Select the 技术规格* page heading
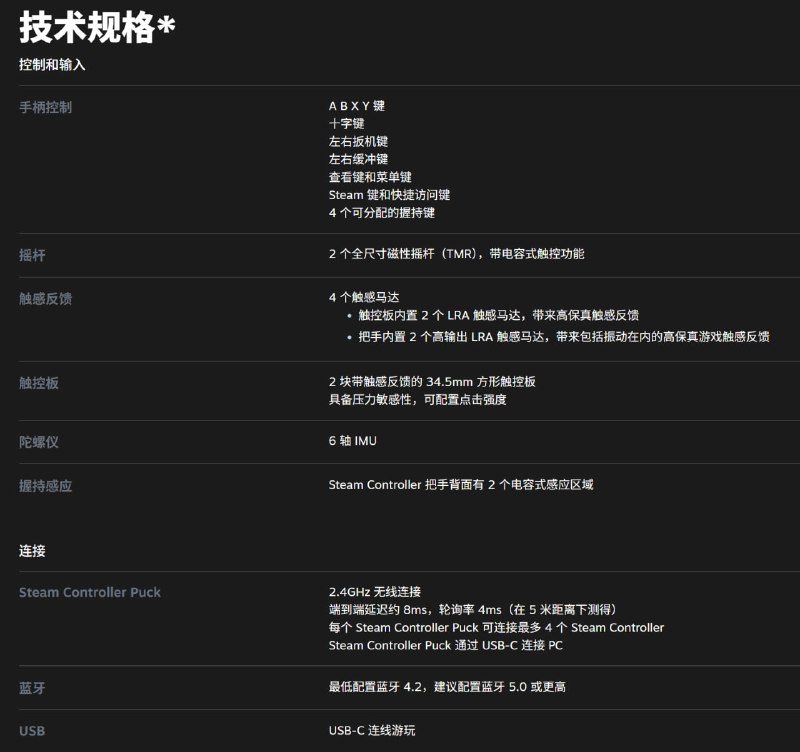This screenshot has height=752, width=800. pos(97,28)
